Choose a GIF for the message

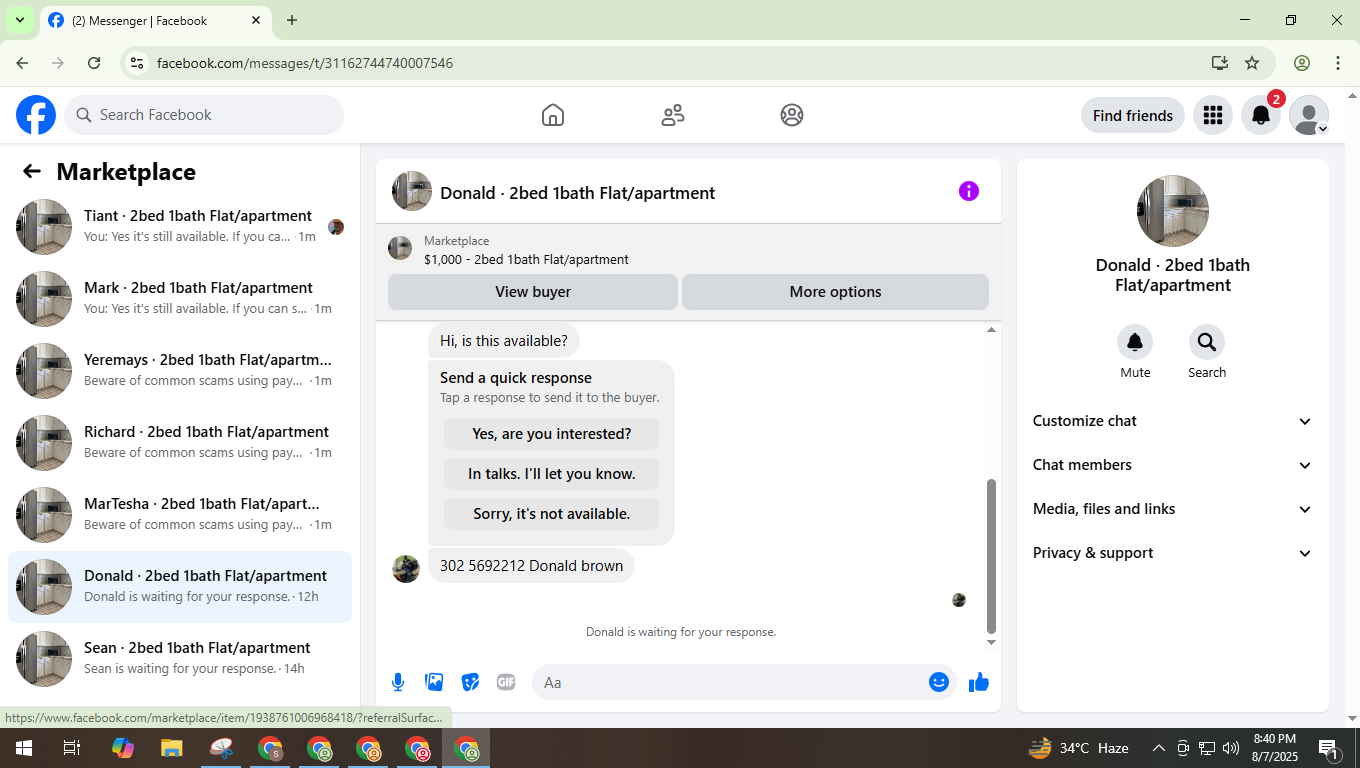point(506,682)
